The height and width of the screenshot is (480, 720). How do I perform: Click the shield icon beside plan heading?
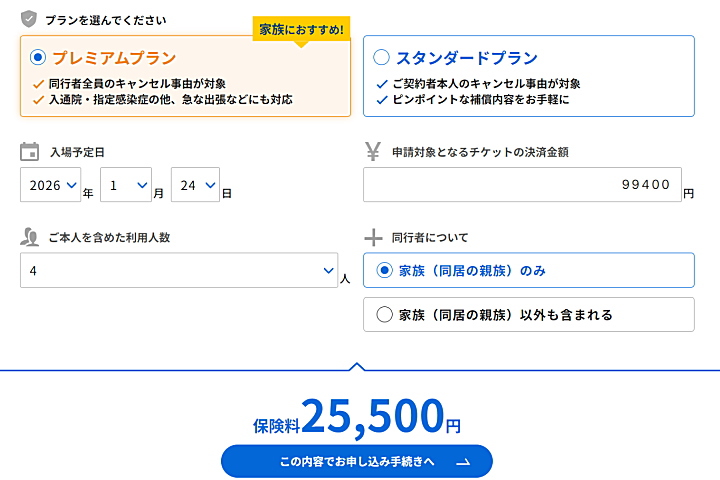click(29, 19)
